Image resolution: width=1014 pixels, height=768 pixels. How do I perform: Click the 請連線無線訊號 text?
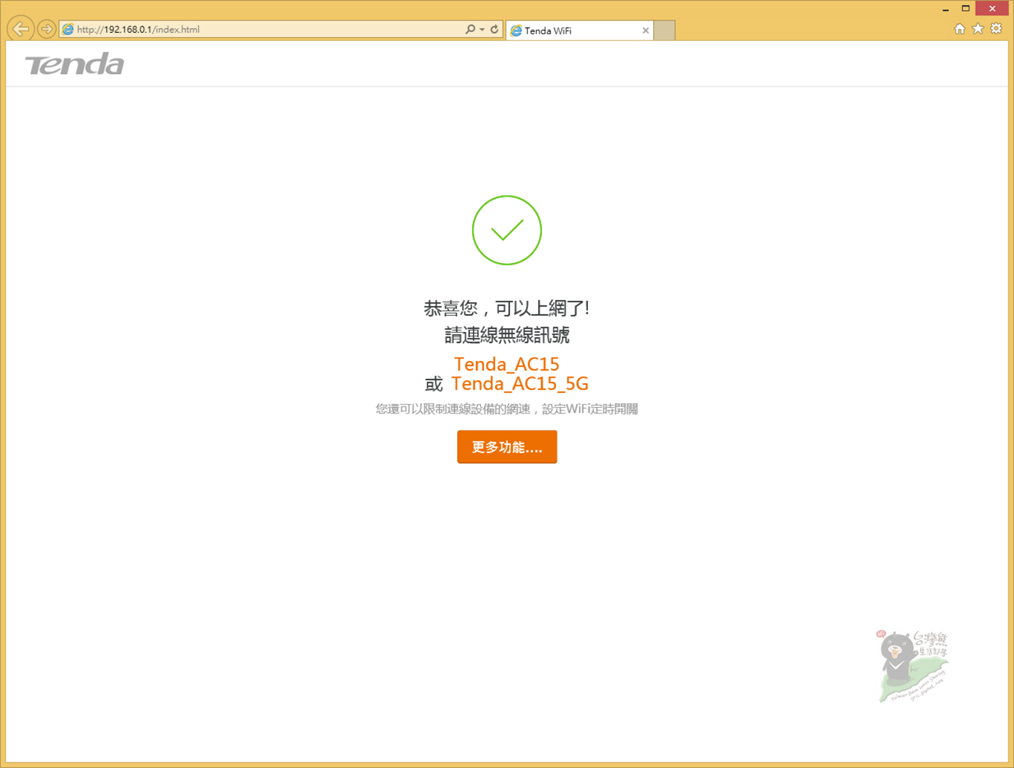pyautogui.click(x=507, y=335)
